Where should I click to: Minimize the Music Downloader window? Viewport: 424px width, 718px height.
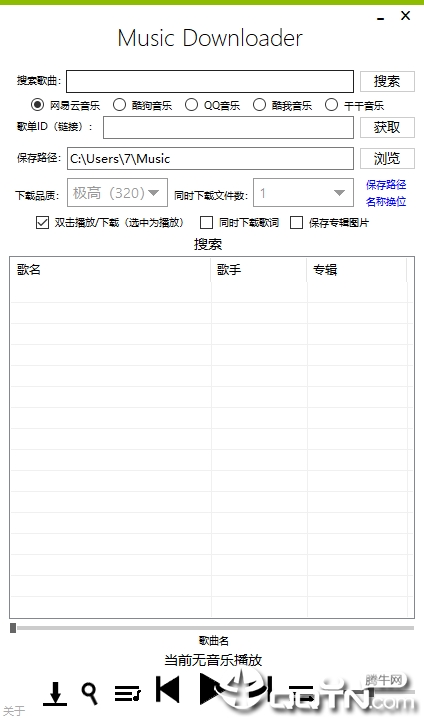point(380,17)
